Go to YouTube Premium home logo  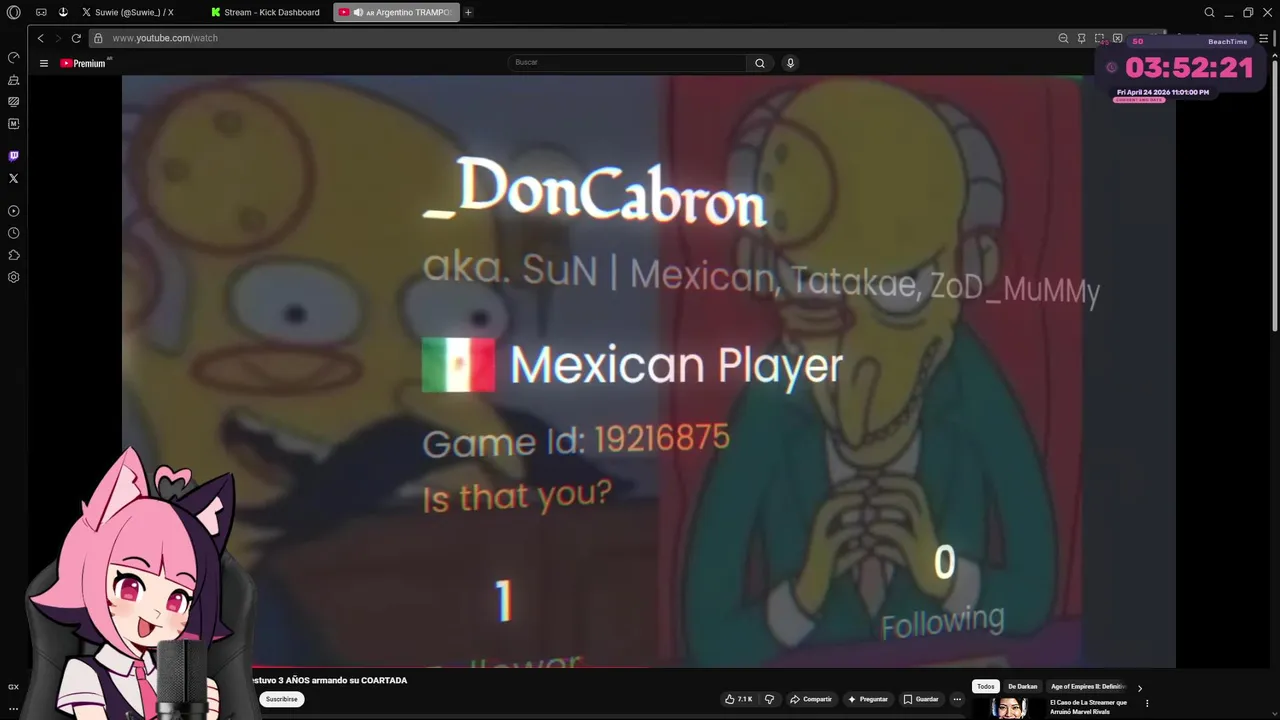(x=84, y=63)
